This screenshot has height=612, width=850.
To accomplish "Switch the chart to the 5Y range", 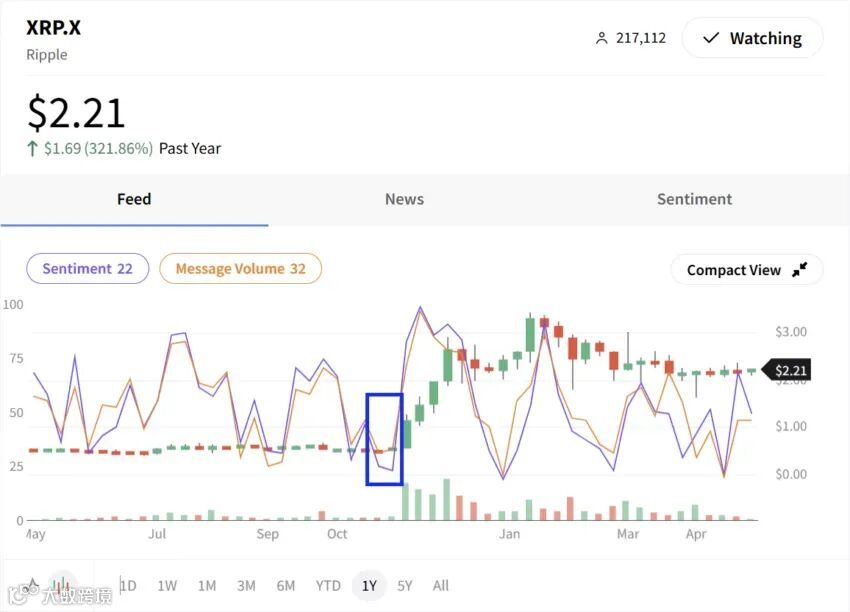I will coord(404,585).
